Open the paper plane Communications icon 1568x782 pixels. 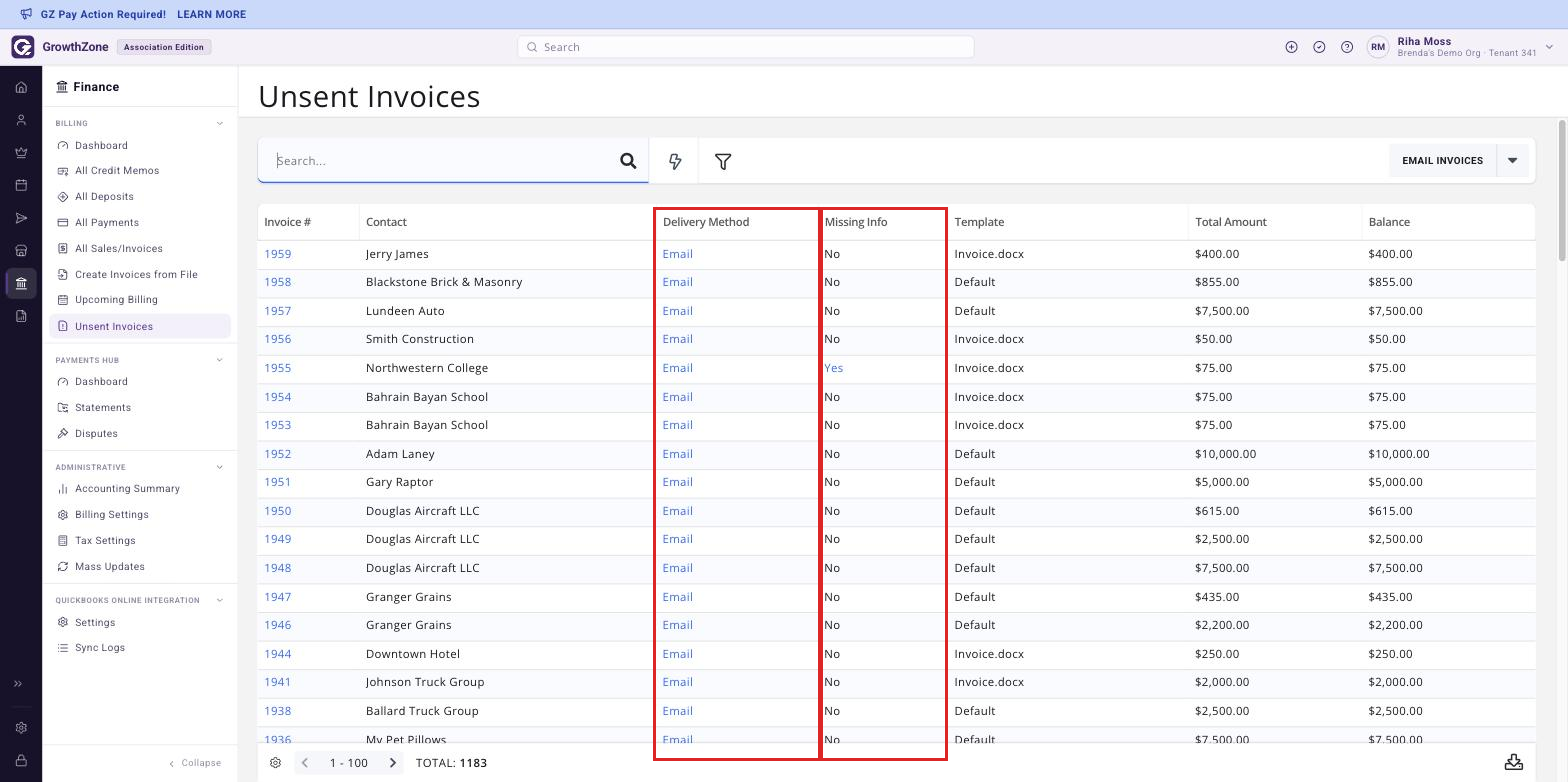click(x=21, y=218)
